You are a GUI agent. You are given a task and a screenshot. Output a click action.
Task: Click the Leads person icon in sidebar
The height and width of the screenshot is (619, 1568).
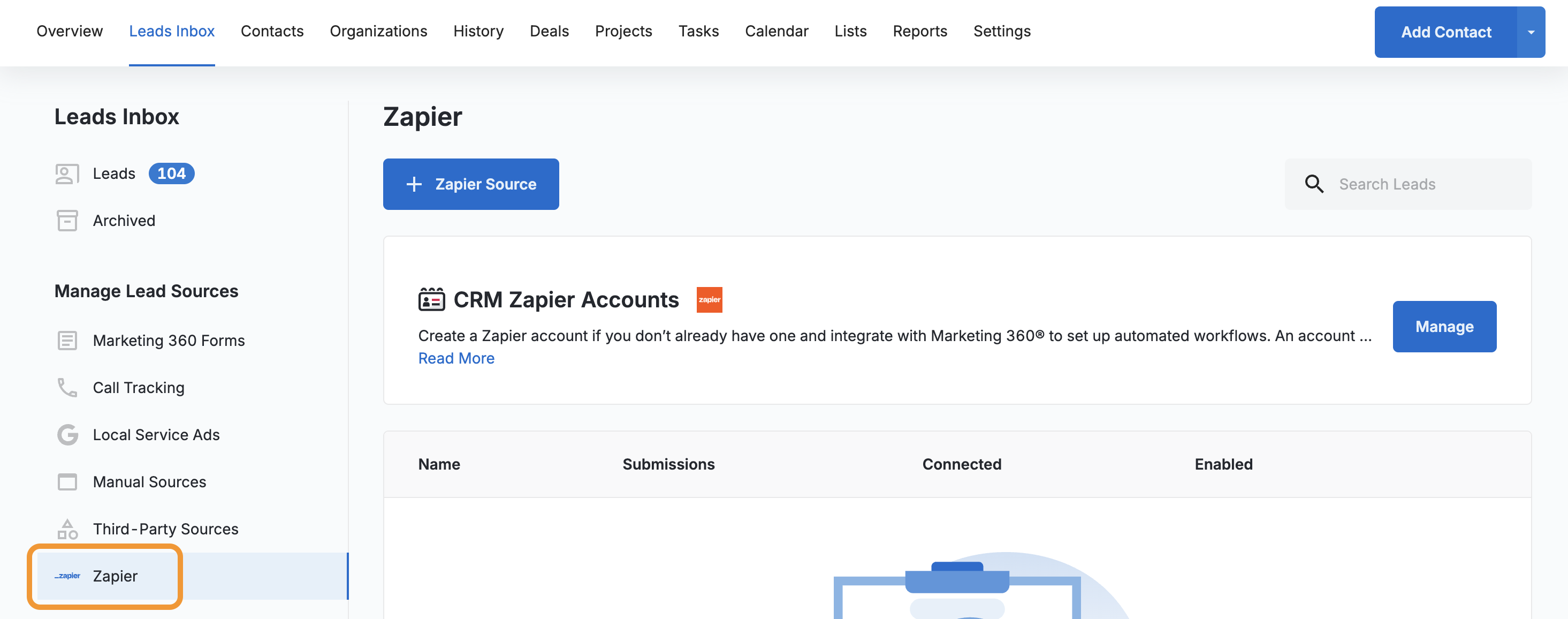[67, 173]
